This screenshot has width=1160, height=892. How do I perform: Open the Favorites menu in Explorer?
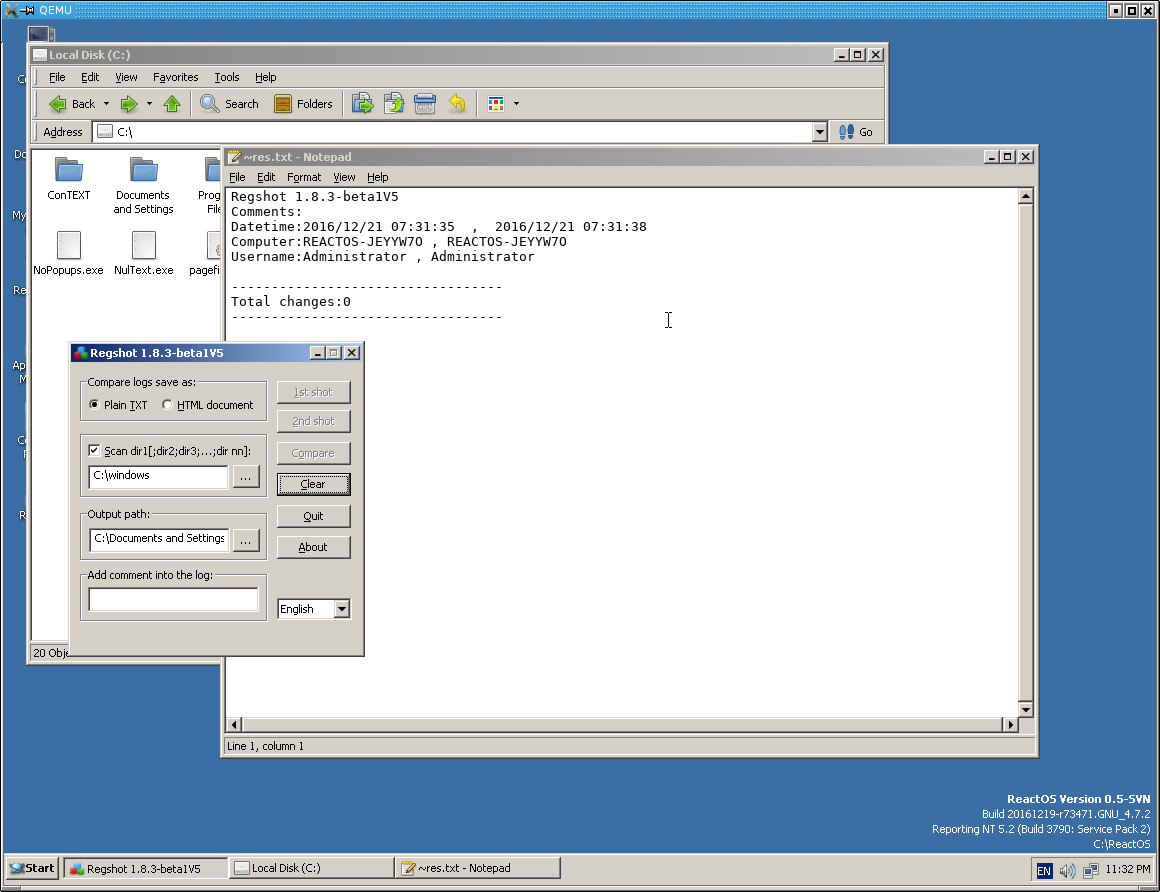[x=175, y=77]
